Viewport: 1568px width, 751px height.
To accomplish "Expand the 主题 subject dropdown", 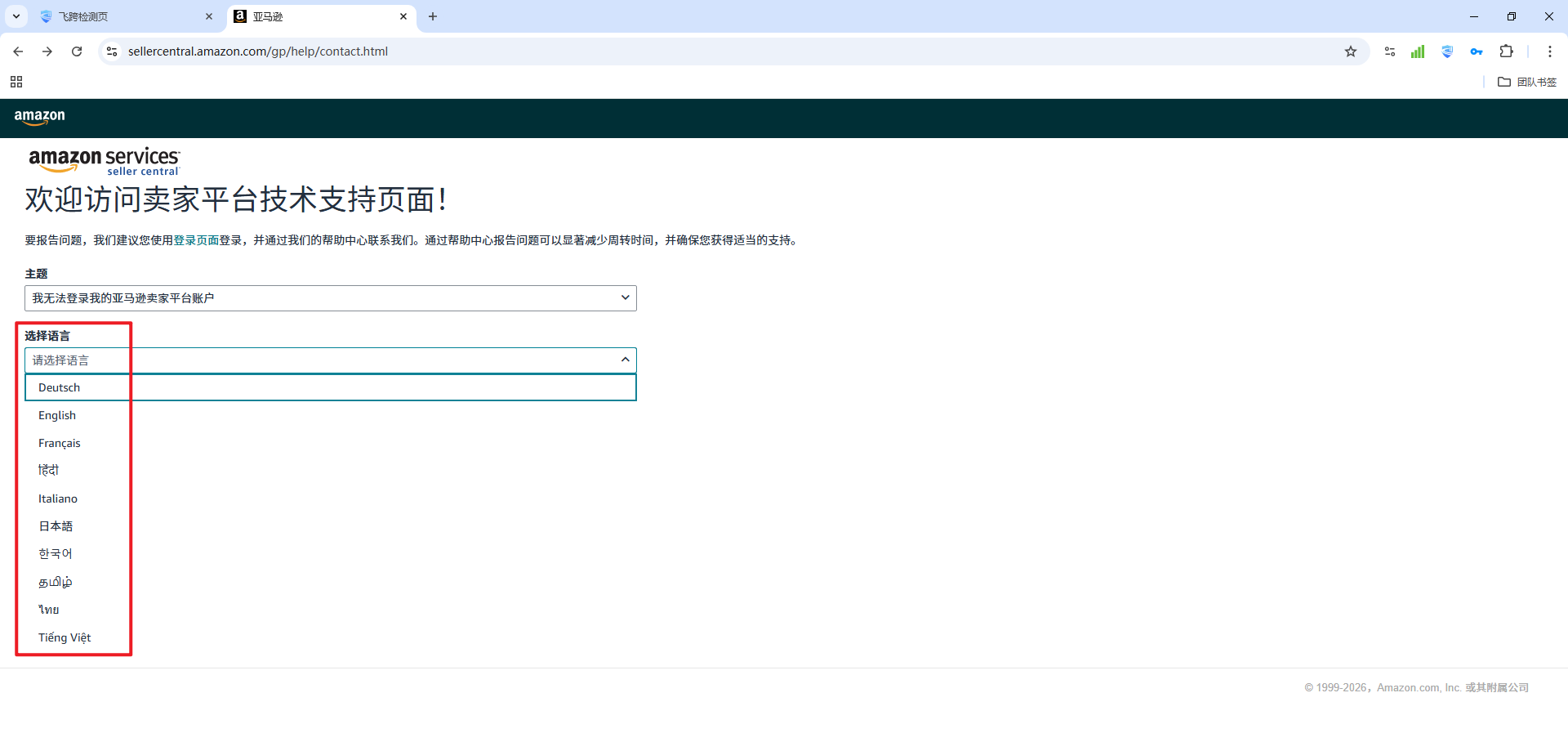I will click(331, 298).
